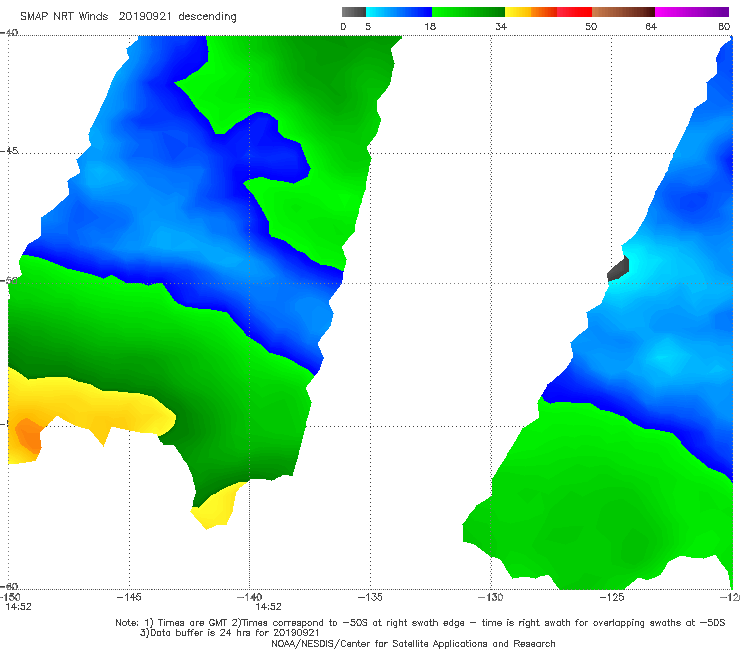Click the "-45" latitude axis label
740x650 pixels.
click(x=9, y=151)
